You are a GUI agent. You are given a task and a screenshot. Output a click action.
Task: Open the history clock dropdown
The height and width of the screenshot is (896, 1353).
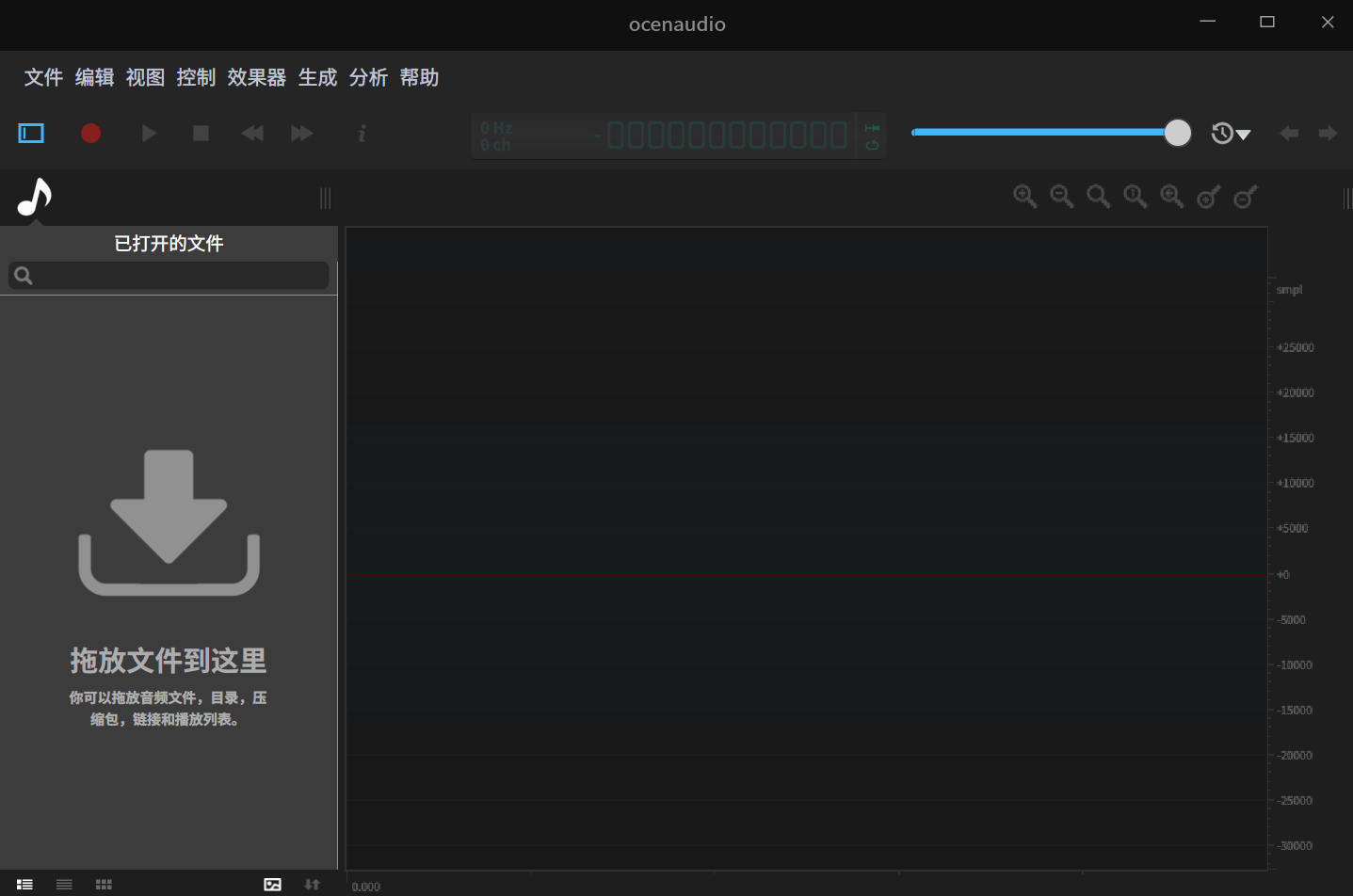coord(1231,134)
